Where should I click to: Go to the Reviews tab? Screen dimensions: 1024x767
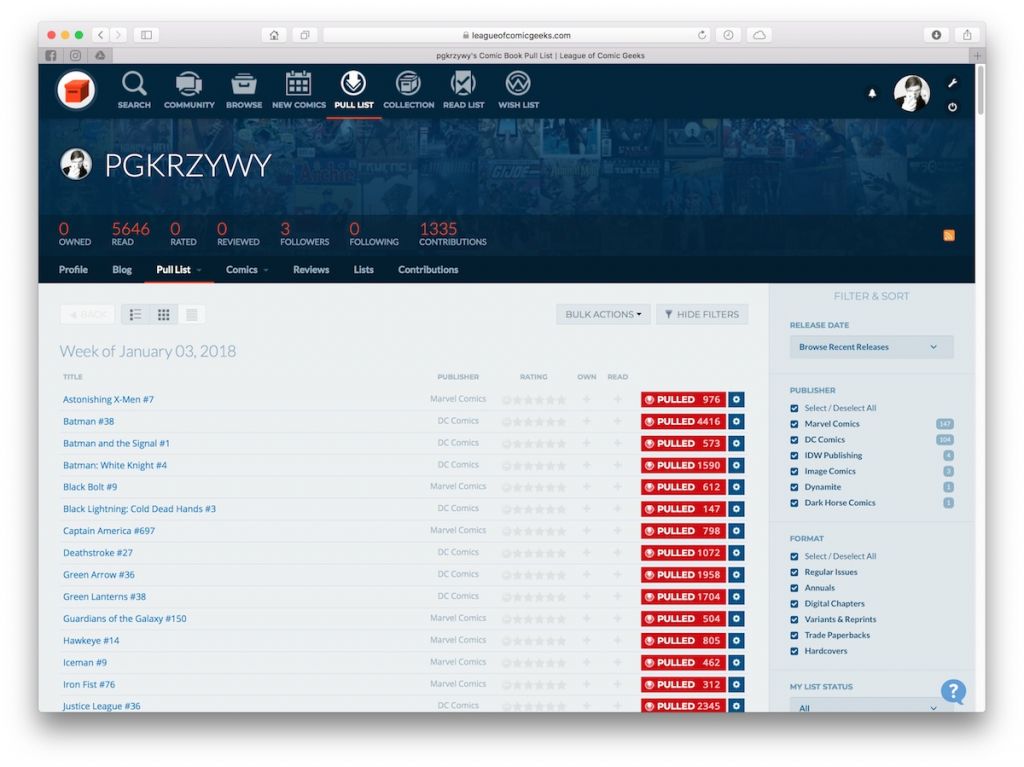click(x=311, y=270)
